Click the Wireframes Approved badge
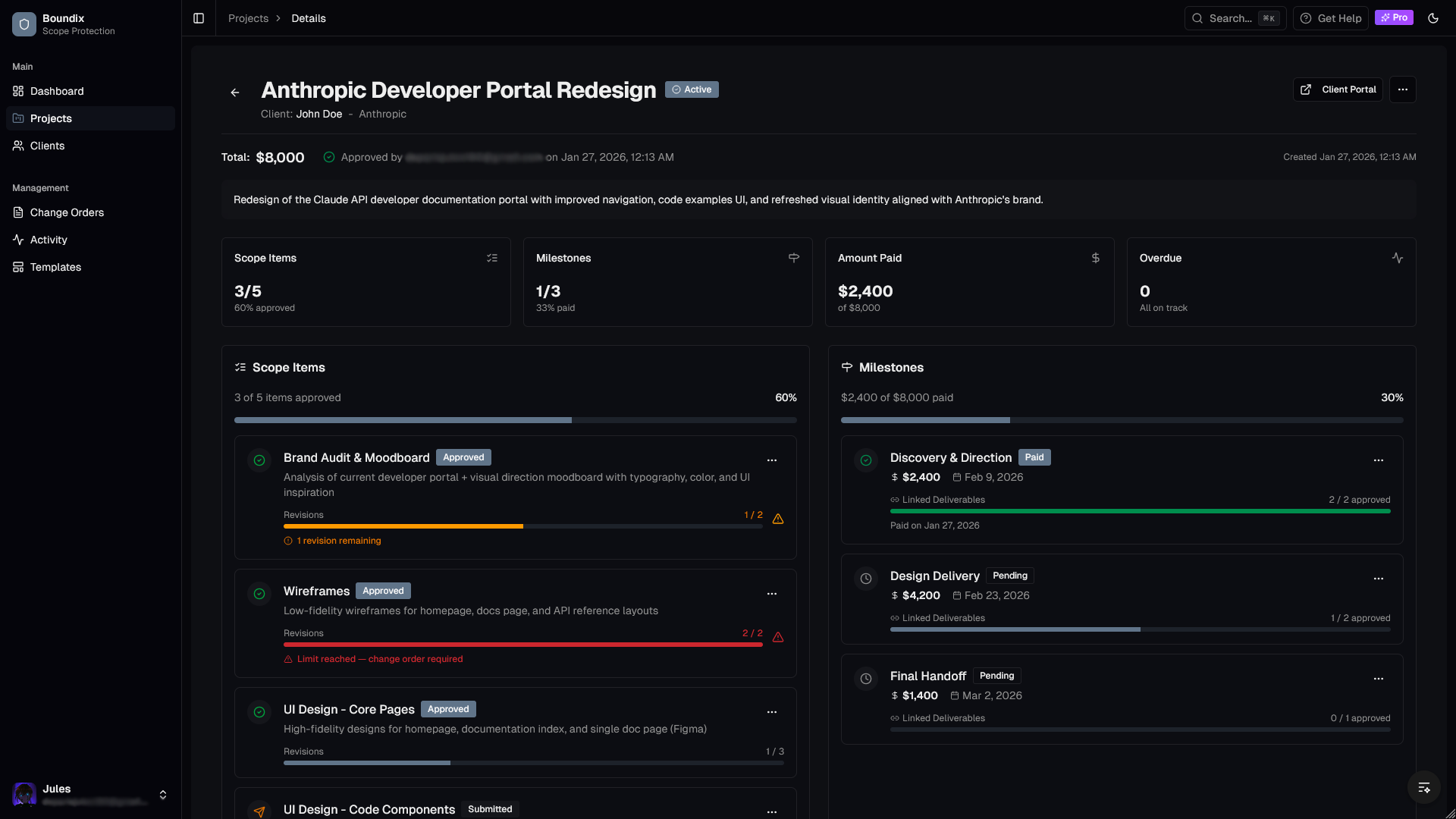 coord(383,591)
